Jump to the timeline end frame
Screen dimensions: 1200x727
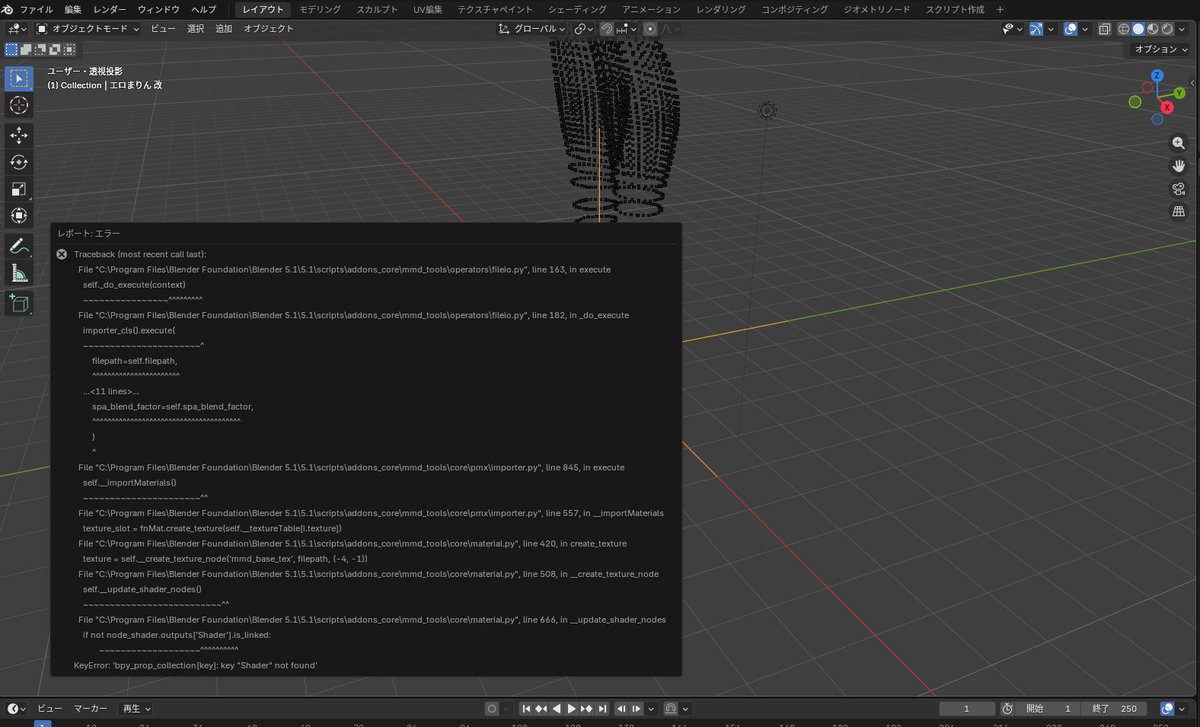(x=602, y=708)
